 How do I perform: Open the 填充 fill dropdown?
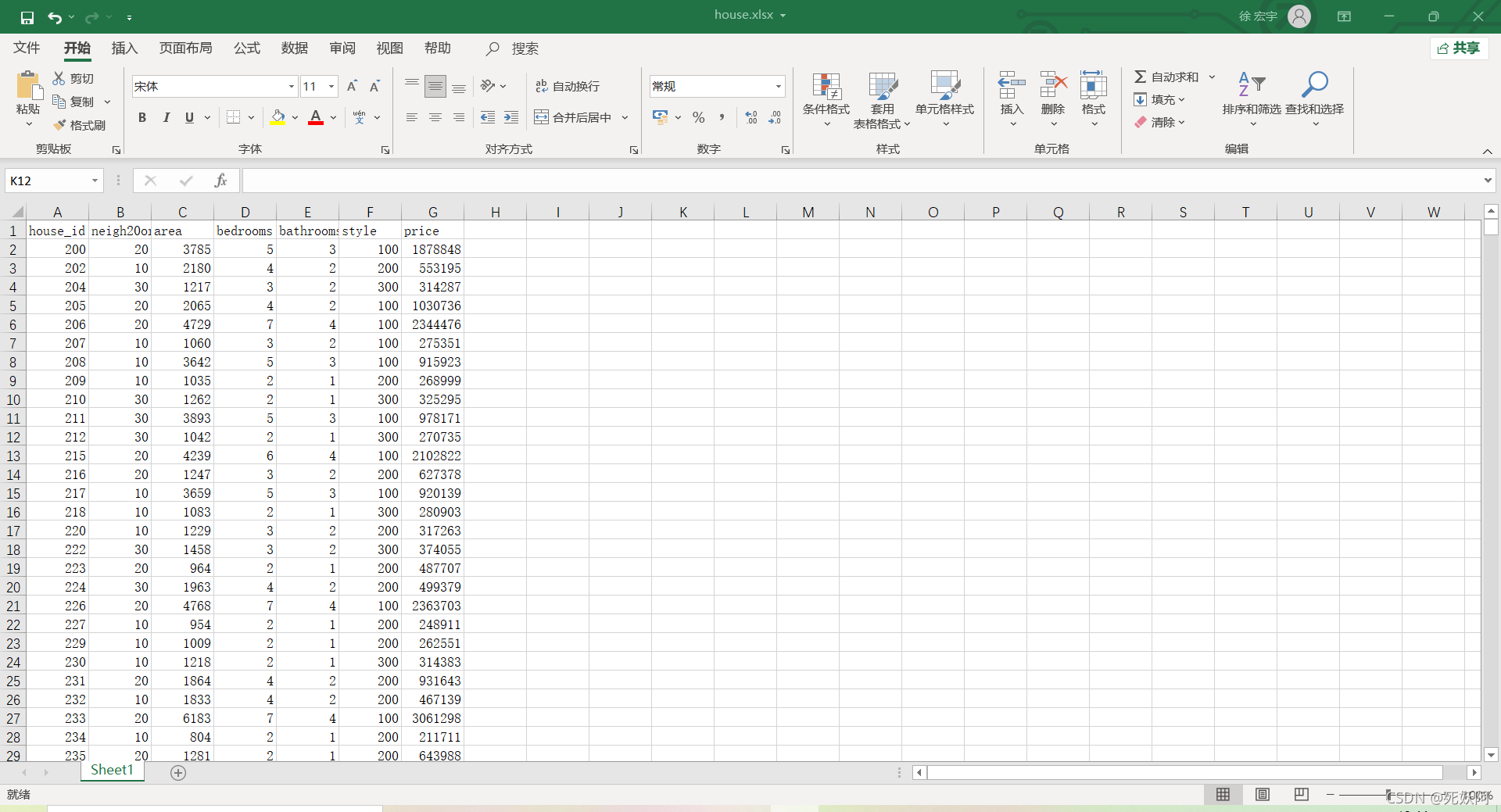pyautogui.click(x=1160, y=99)
